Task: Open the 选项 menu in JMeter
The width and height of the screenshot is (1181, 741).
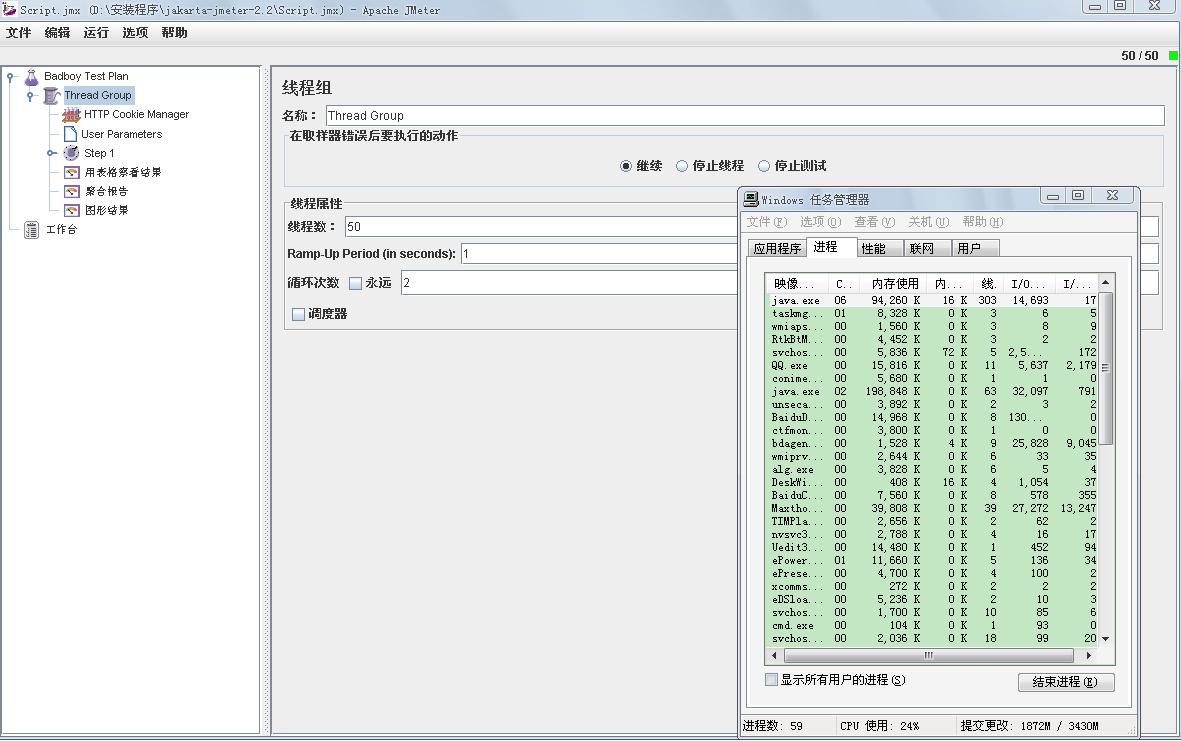Action: click(135, 32)
